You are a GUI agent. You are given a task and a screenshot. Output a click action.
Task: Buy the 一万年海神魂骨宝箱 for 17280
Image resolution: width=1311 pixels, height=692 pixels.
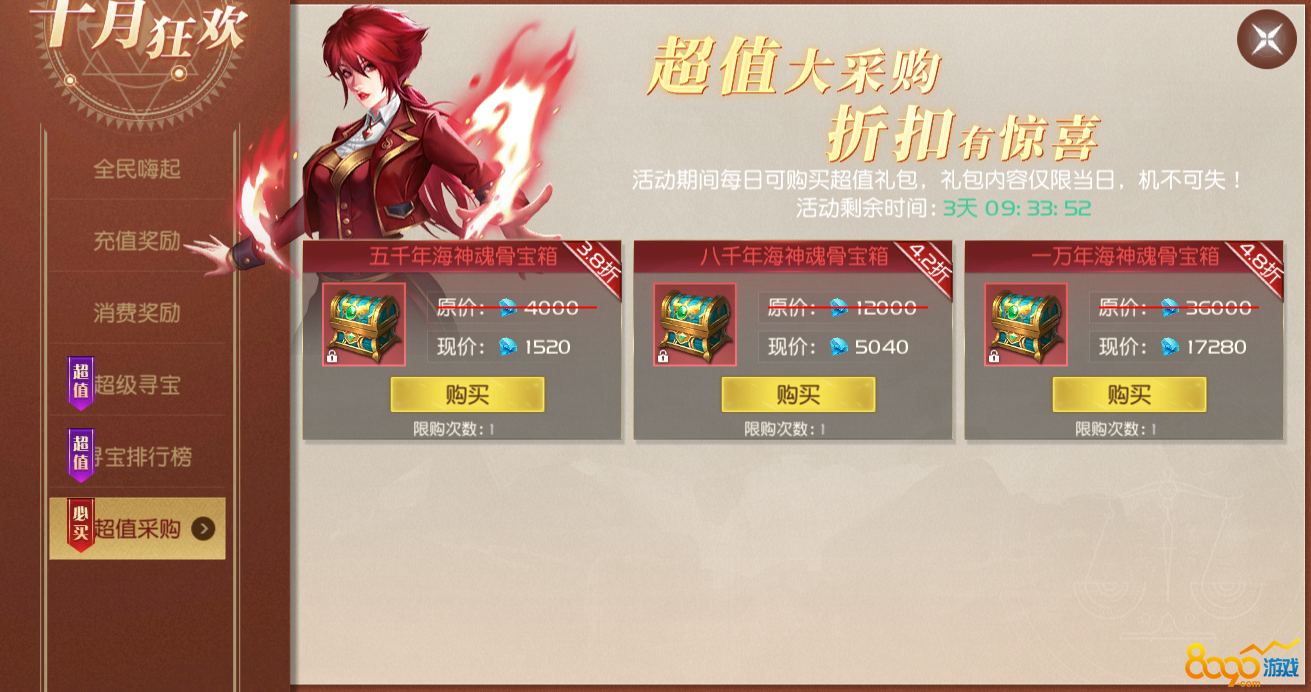coord(1129,394)
